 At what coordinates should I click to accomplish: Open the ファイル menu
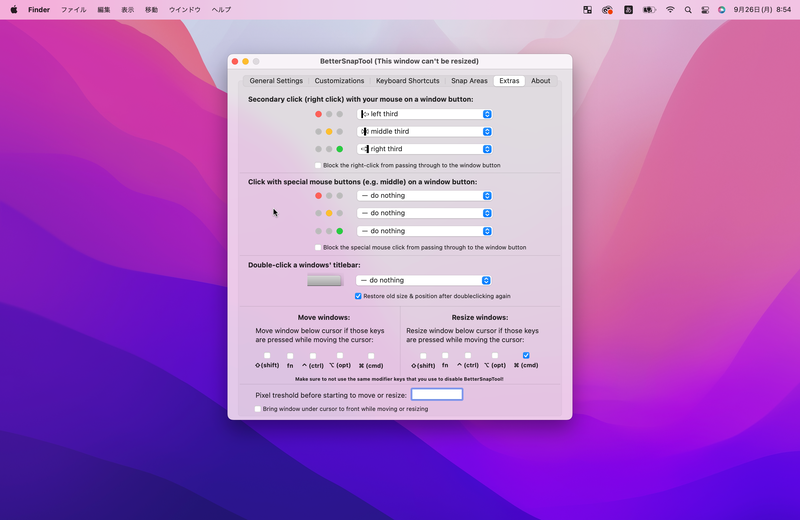(73, 10)
